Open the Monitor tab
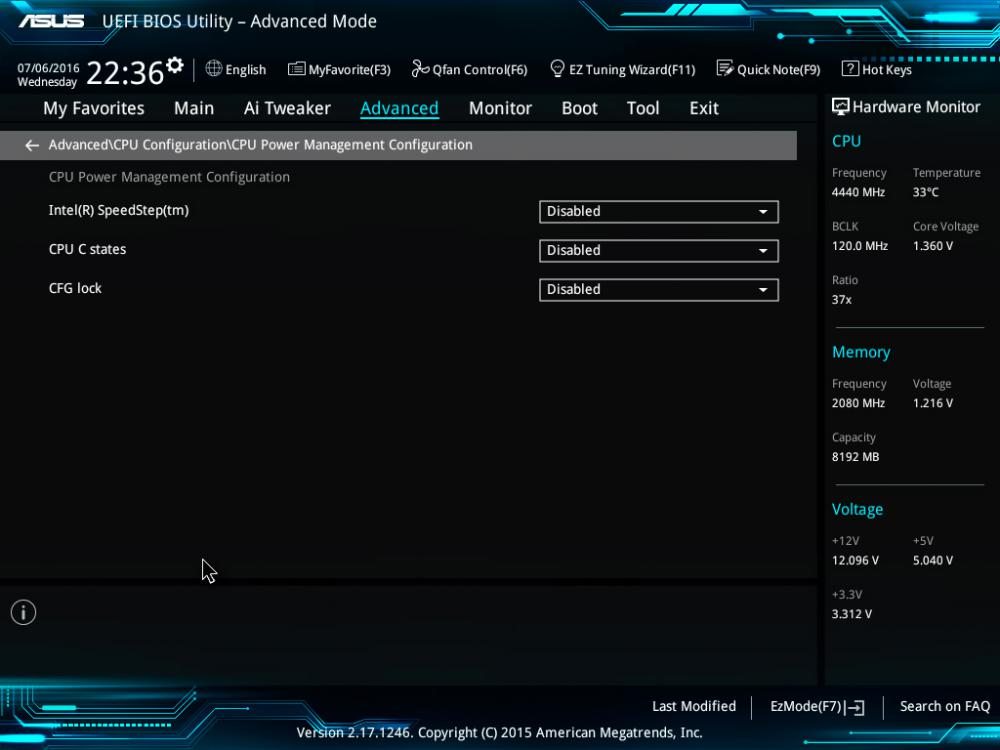Viewport: 1000px width, 750px height. pos(500,108)
